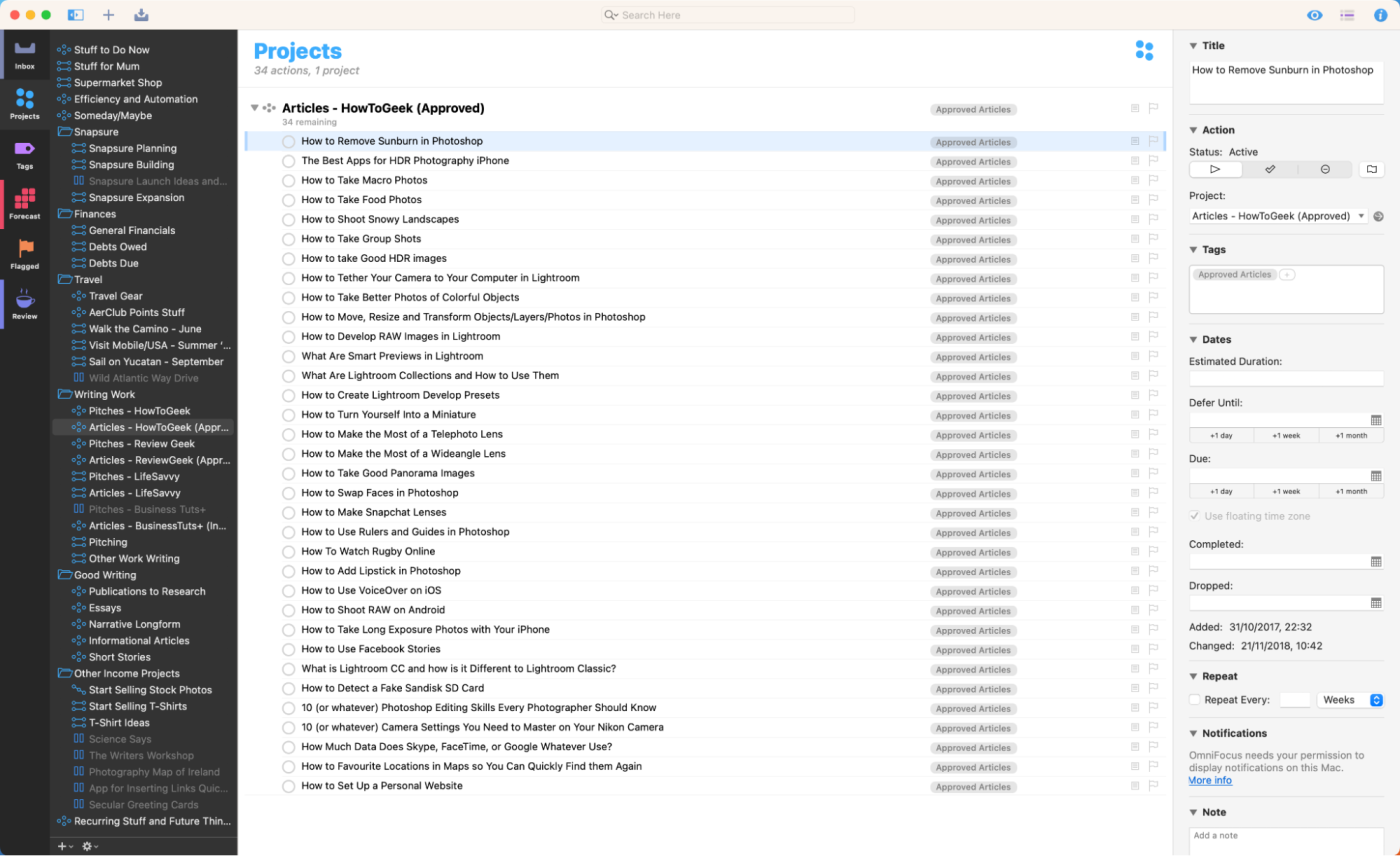Open the Due date calendar picker
Image resolution: width=1400 pixels, height=856 pixels.
[1376, 476]
